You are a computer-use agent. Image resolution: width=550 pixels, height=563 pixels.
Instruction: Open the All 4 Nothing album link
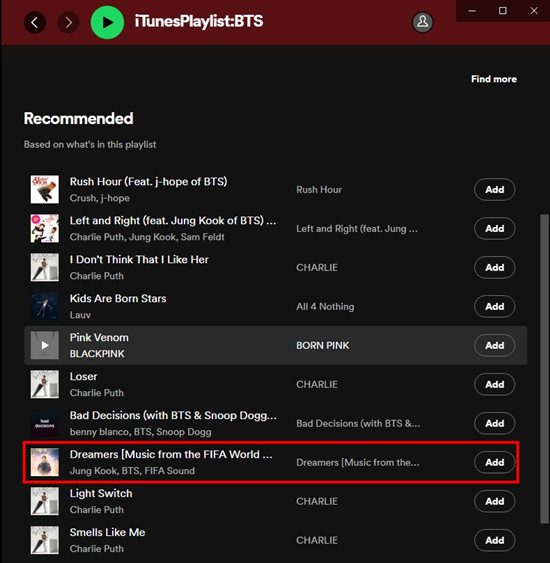point(325,307)
